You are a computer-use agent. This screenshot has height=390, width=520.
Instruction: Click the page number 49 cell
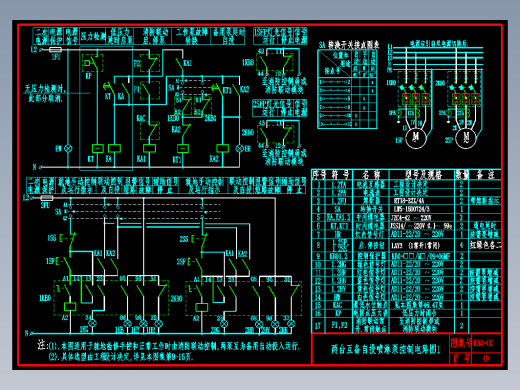486,358
